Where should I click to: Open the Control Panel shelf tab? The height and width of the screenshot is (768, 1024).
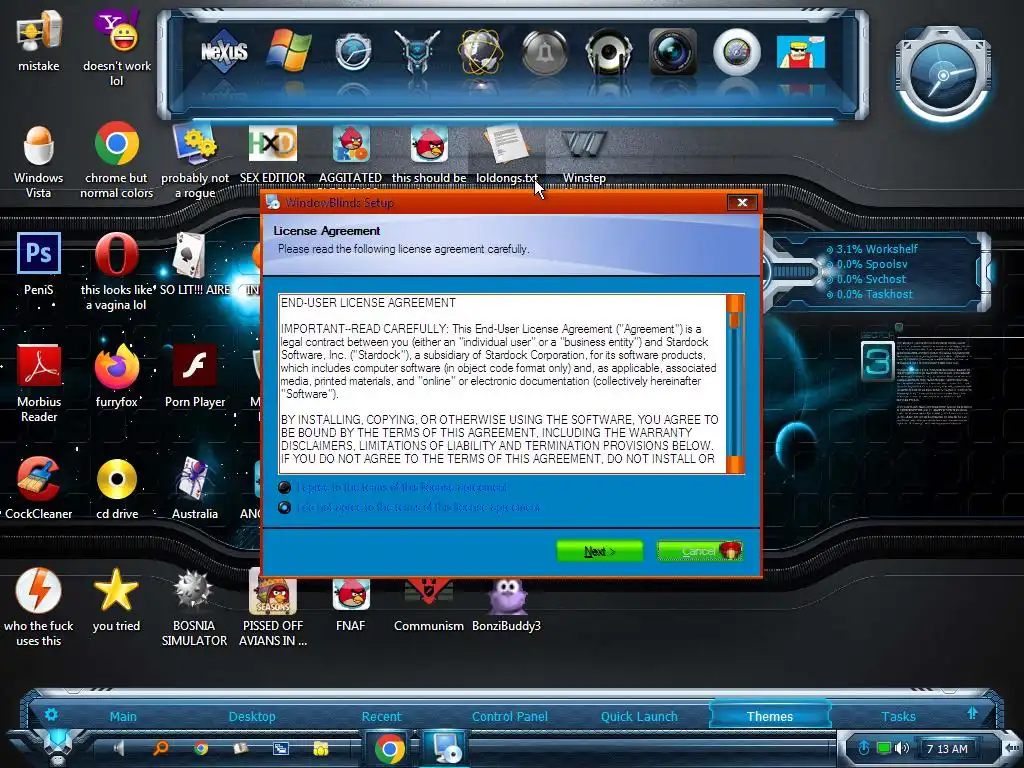(x=510, y=716)
